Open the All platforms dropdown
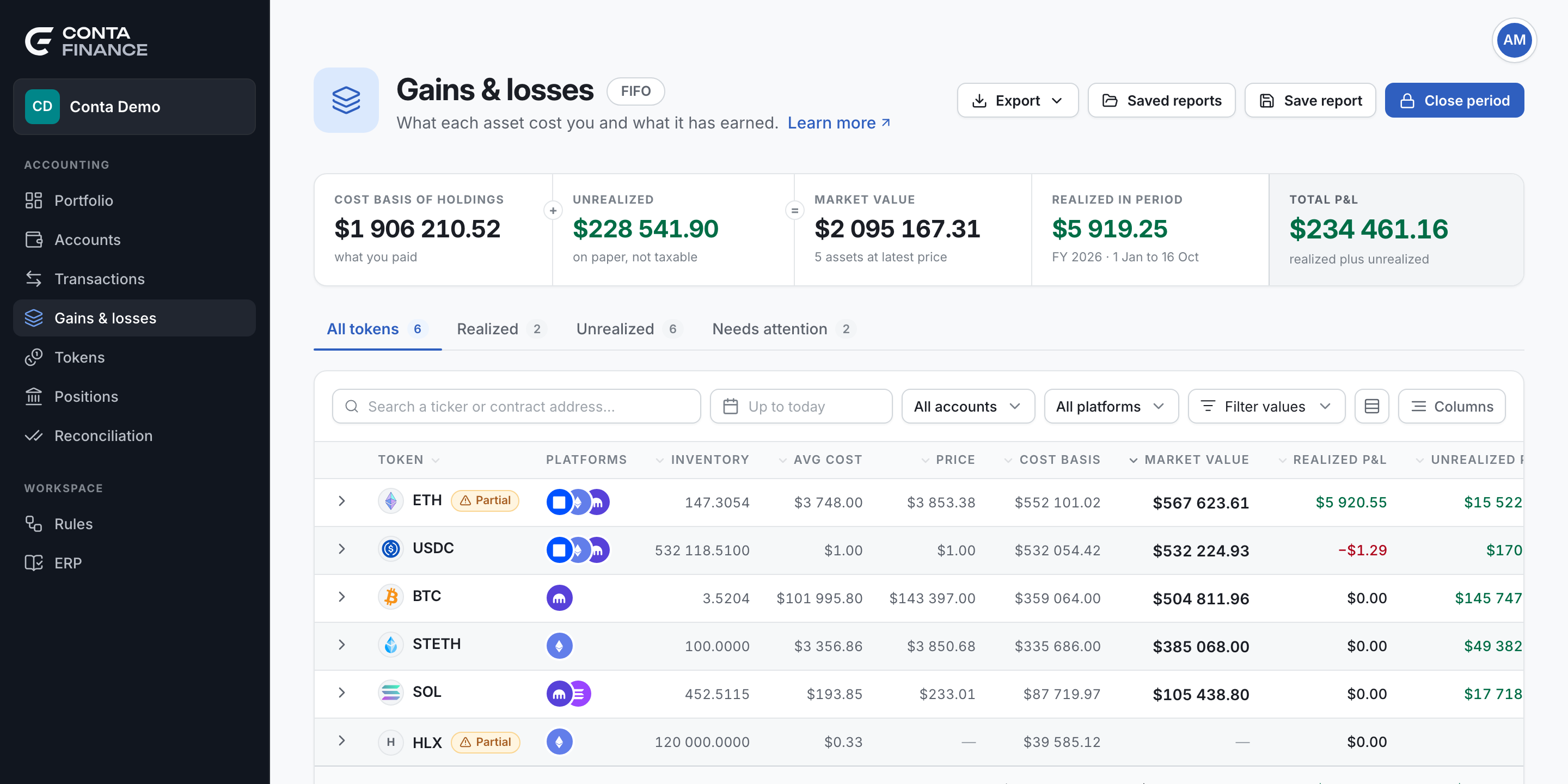Image resolution: width=1568 pixels, height=784 pixels. [1111, 406]
